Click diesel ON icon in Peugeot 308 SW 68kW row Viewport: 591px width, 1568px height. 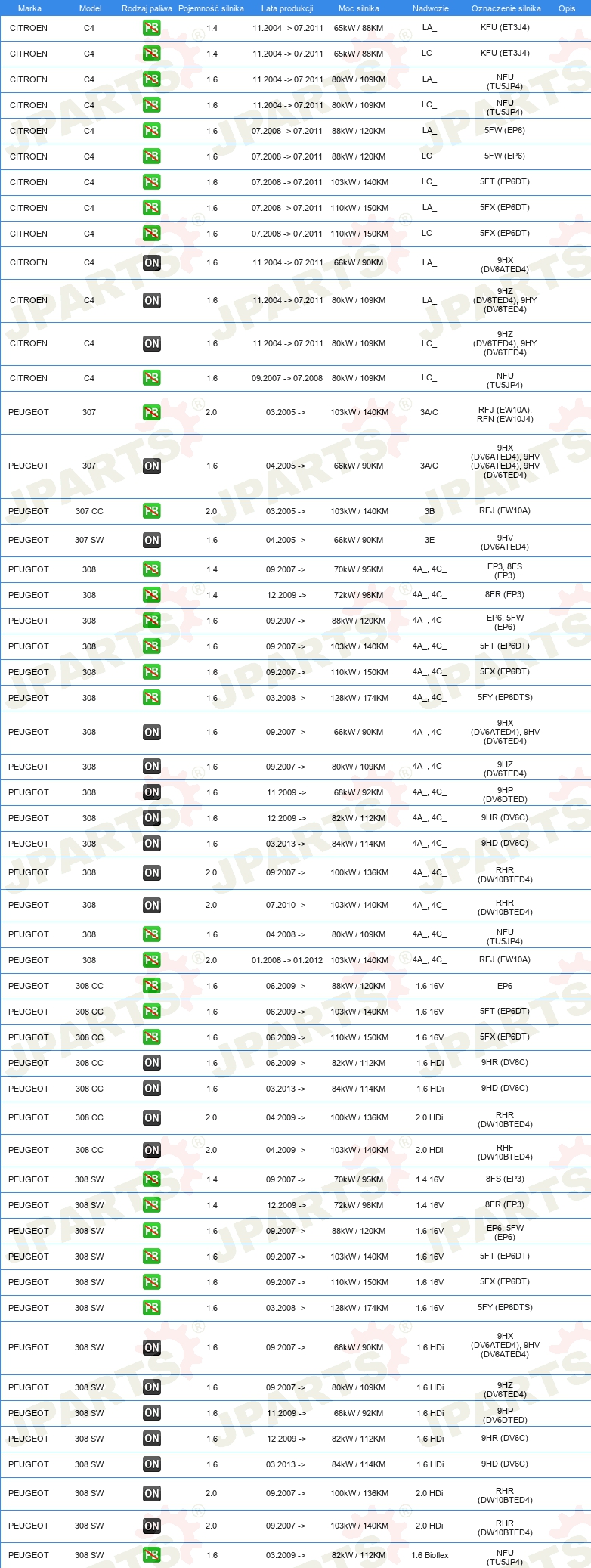point(152,1414)
